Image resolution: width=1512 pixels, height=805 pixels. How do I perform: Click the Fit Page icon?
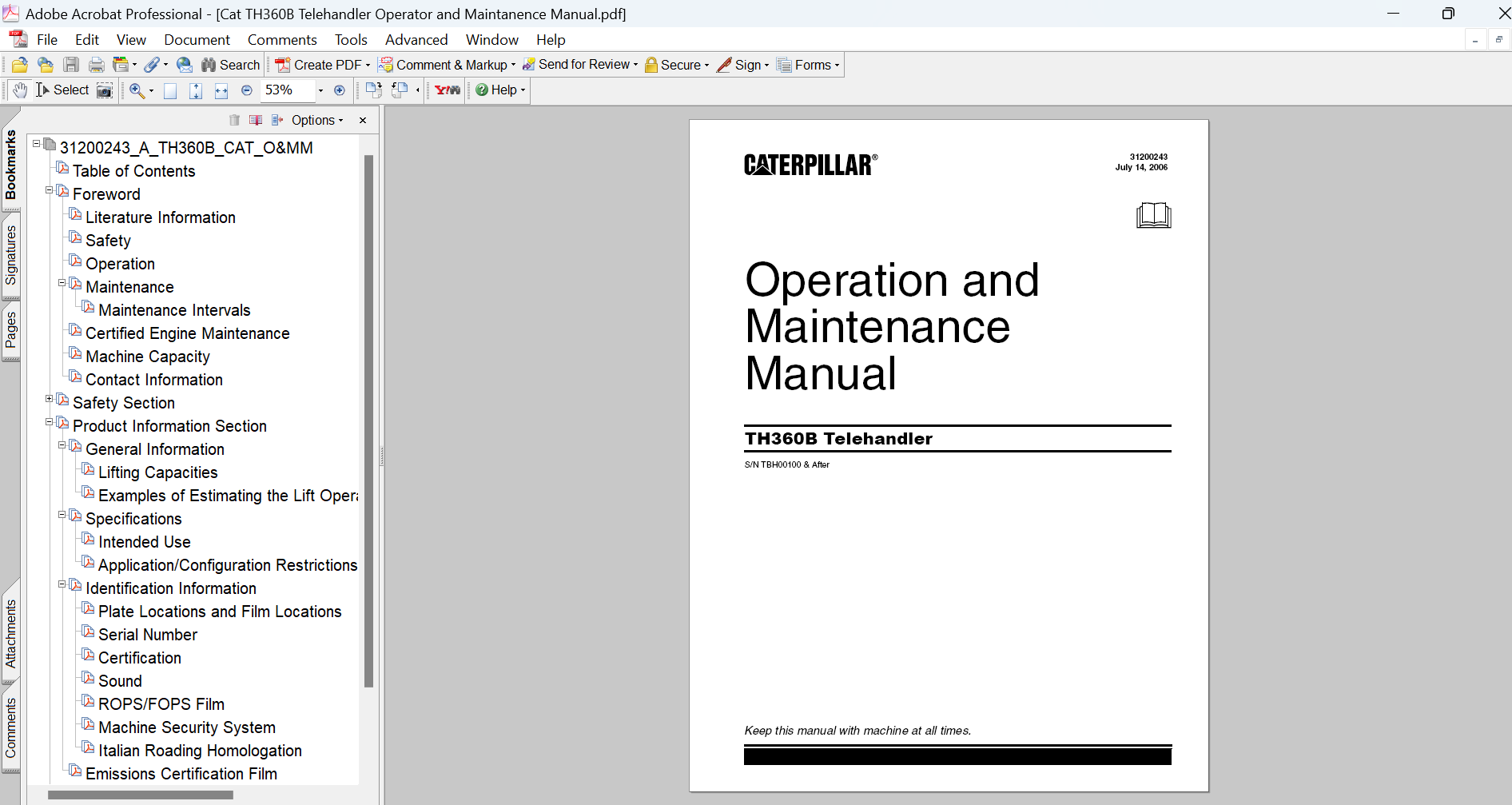(196, 90)
